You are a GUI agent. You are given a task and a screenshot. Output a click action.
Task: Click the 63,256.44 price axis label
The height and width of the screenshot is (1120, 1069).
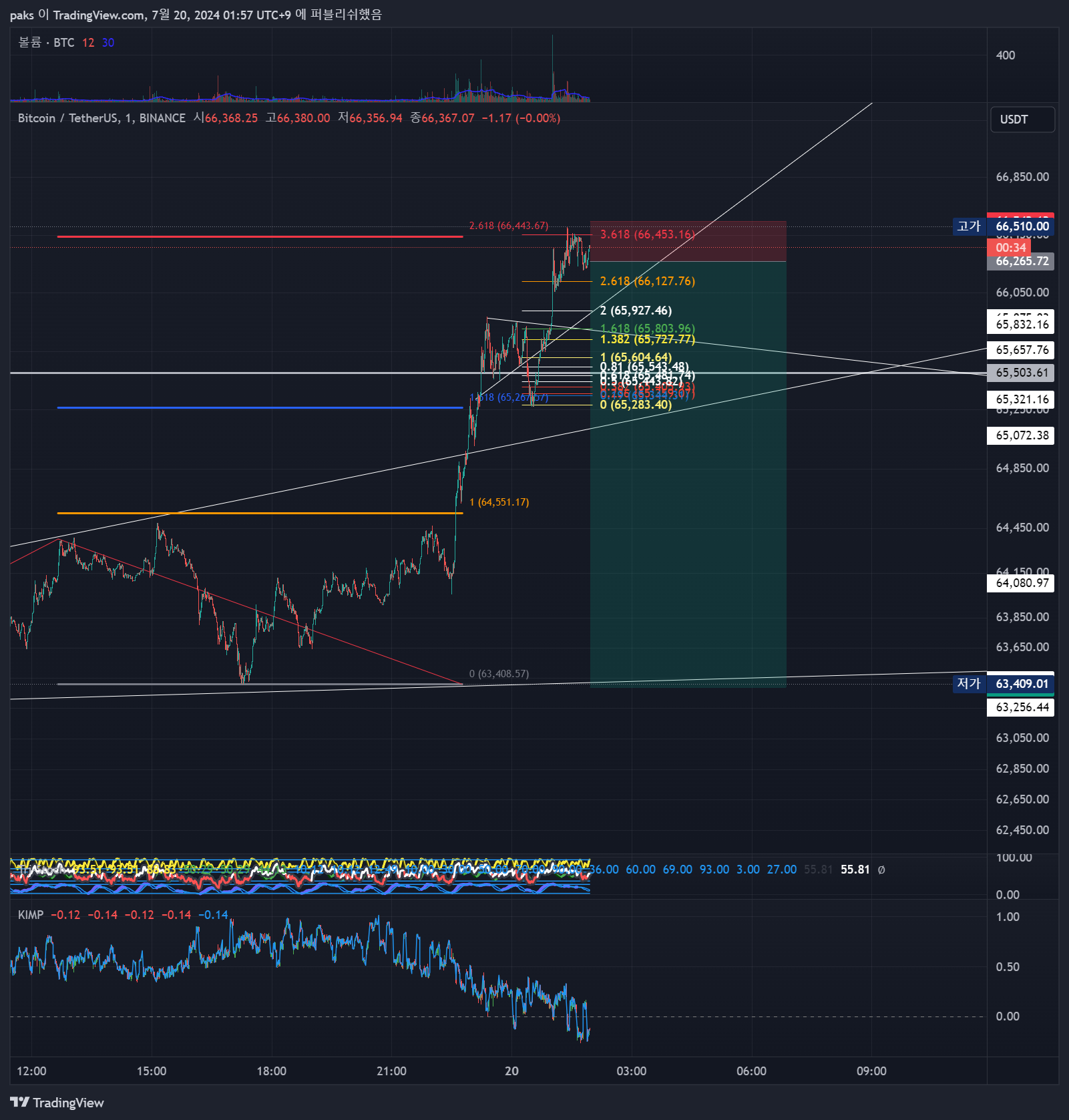(x=1021, y=707)
